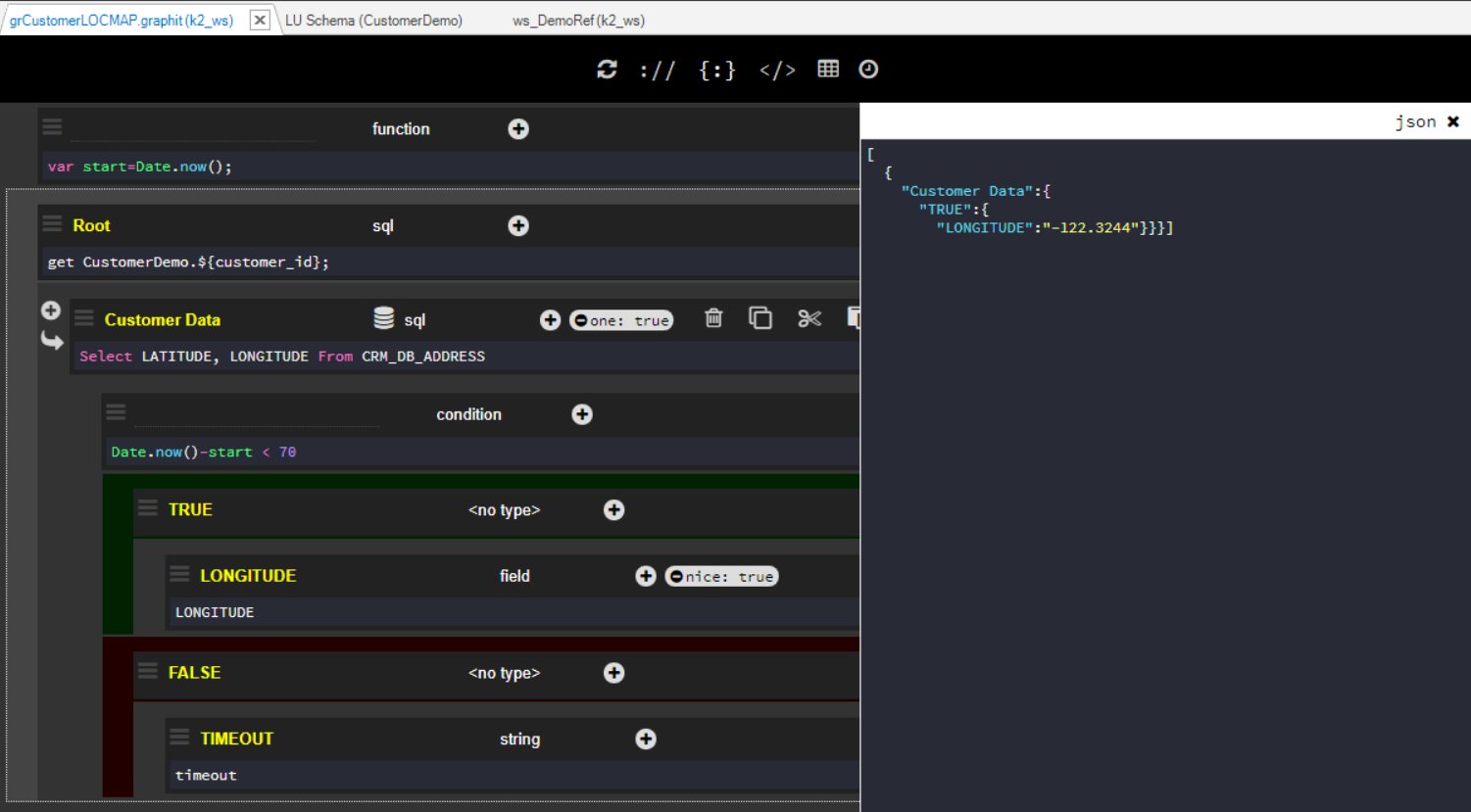Viewport: 1471px width, 812px height.
Task: Click the plus button on the TIMEOUT node
Action: (x=645, y=738)
